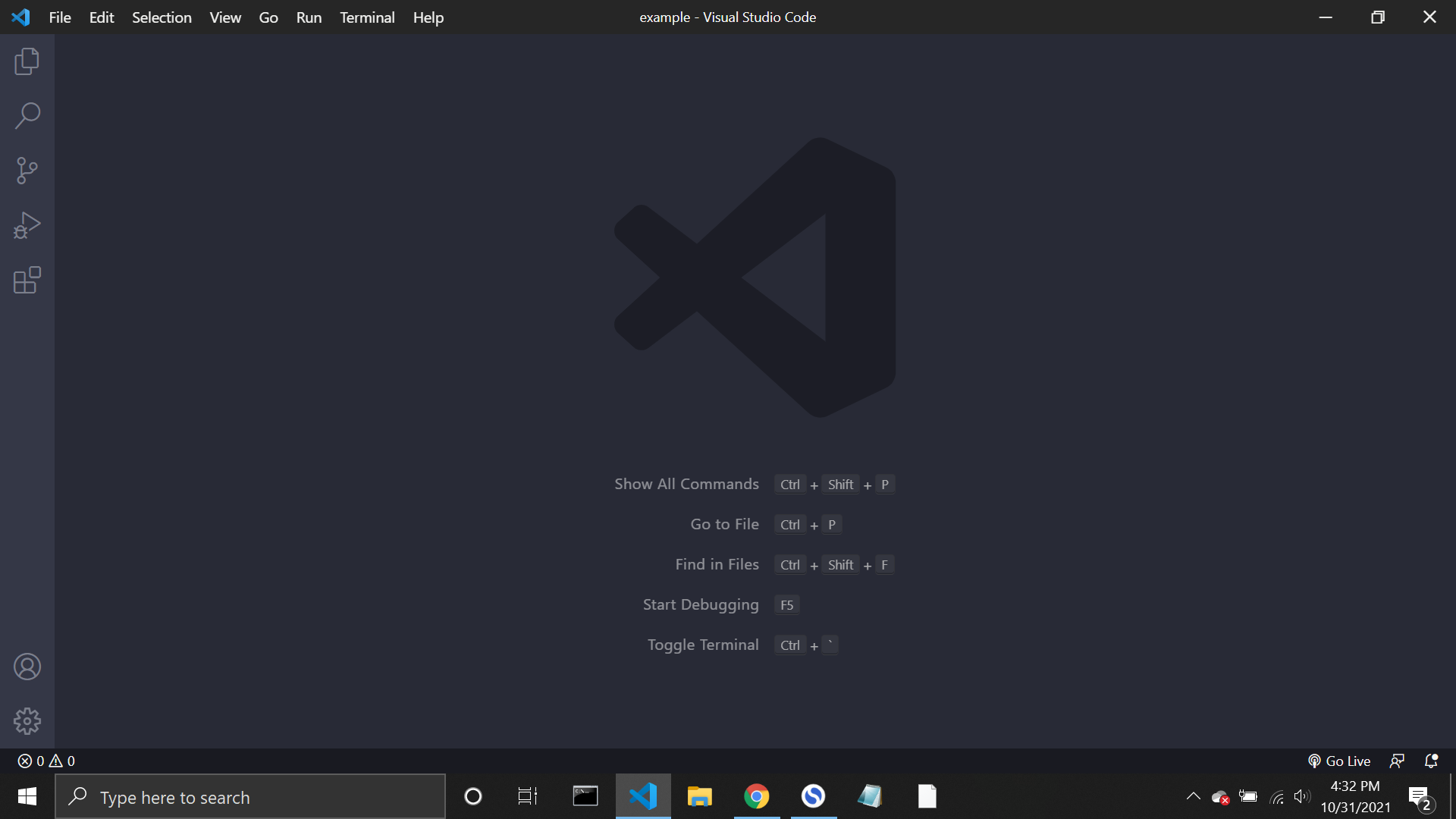Open the Terminal menu
The image size is (1456, 819).
click(x=367, y=17)
